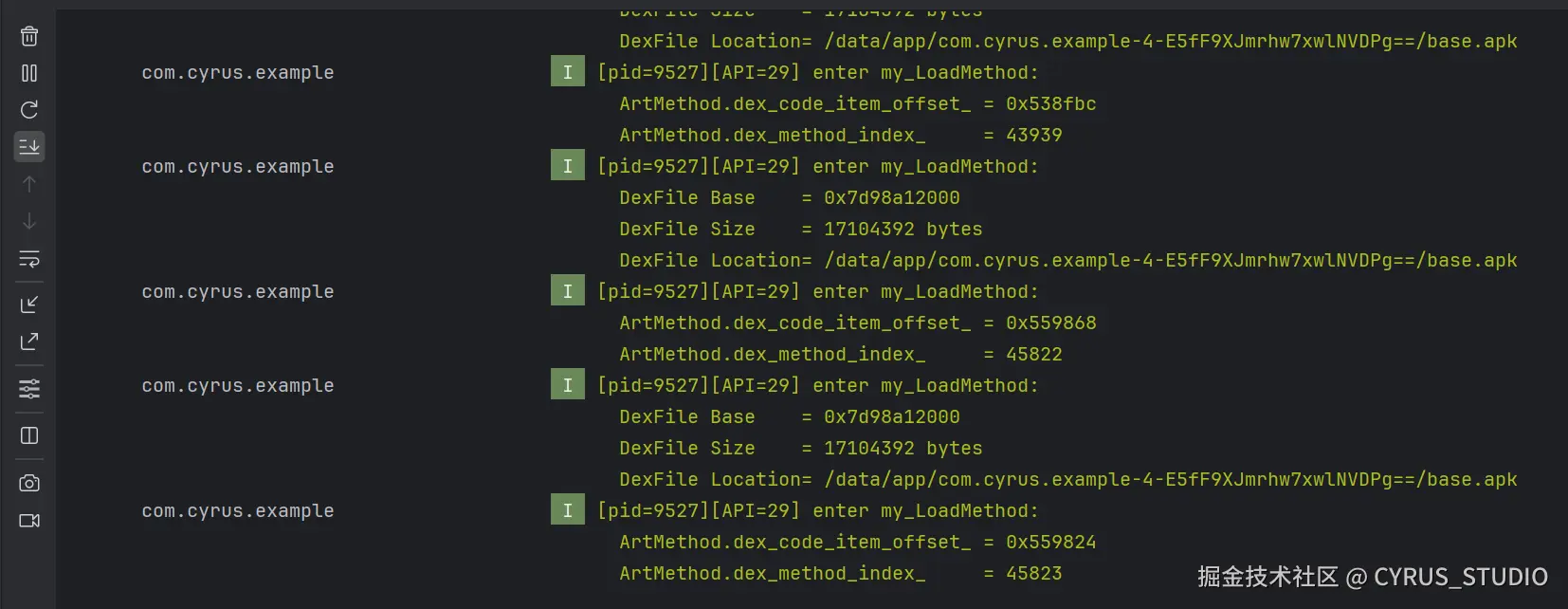Start screen recording with video camera icon

click(x=29, y=521)
